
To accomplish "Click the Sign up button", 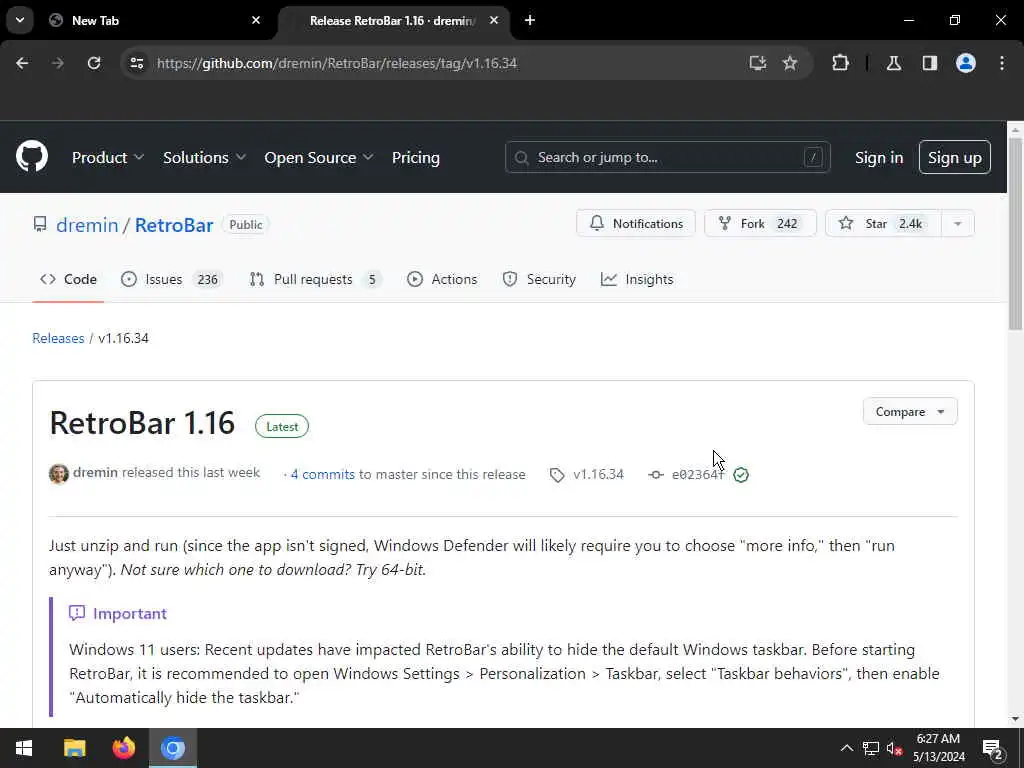I will [x=954, y=157].
